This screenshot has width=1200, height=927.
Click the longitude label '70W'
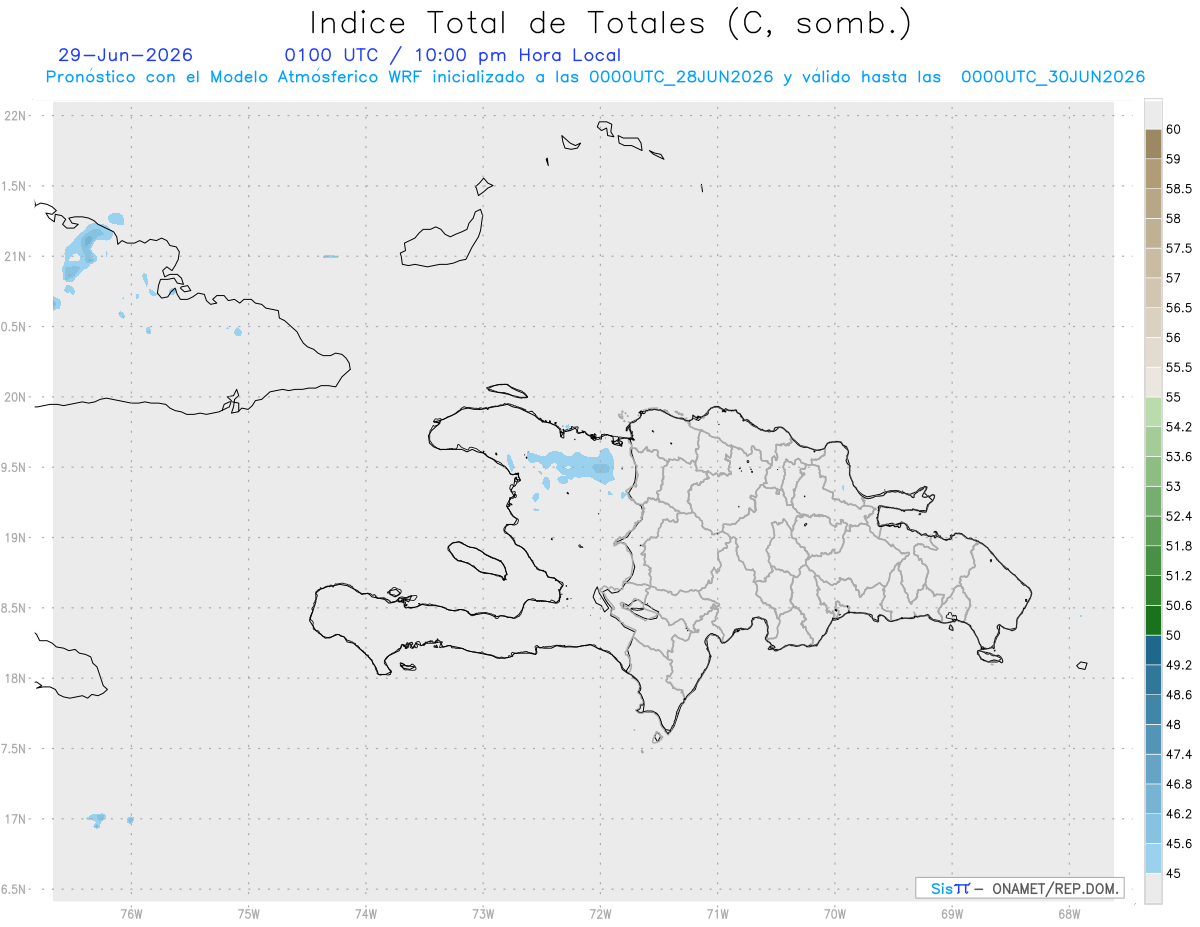pos(835,913)
